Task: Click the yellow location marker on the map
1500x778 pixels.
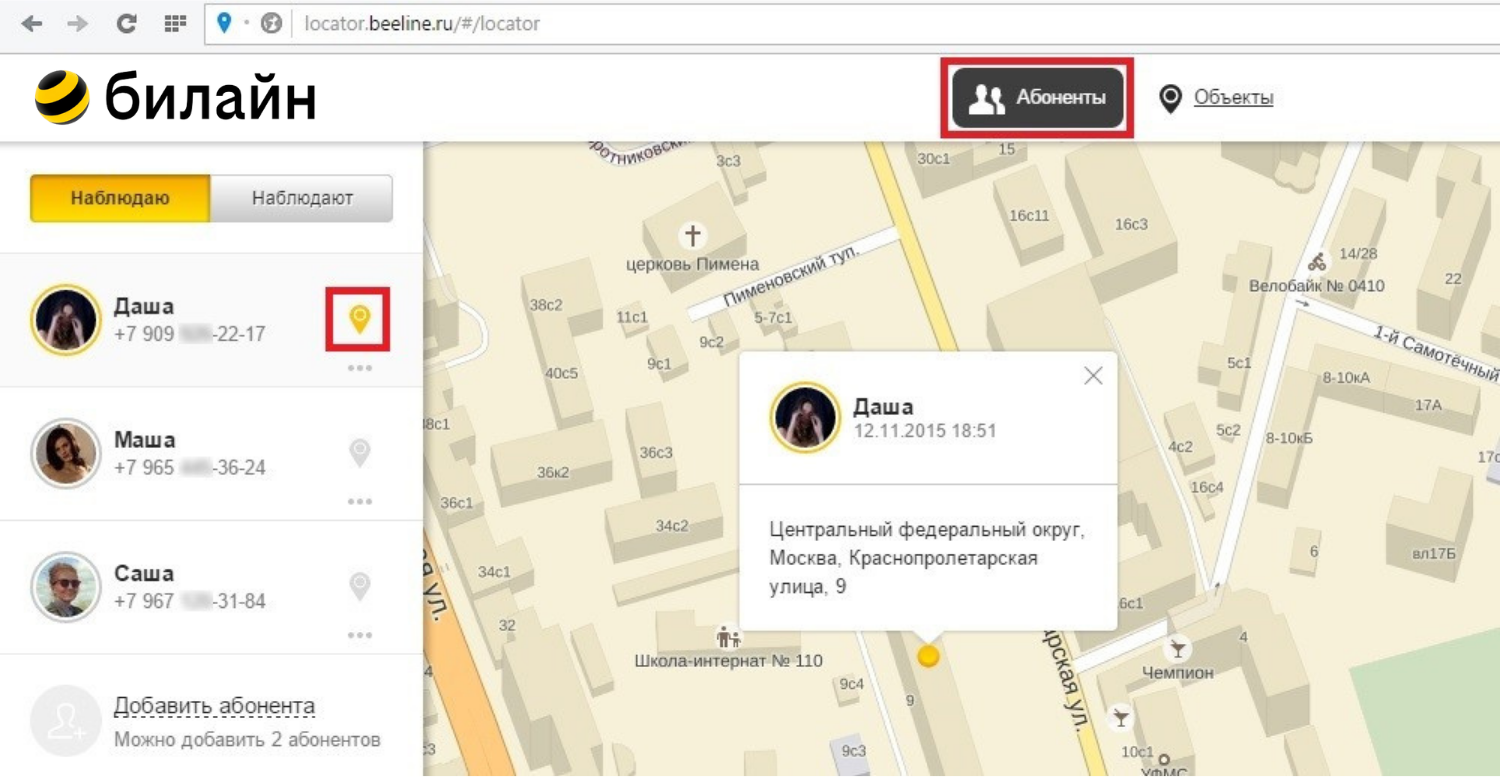Action: 929,656
